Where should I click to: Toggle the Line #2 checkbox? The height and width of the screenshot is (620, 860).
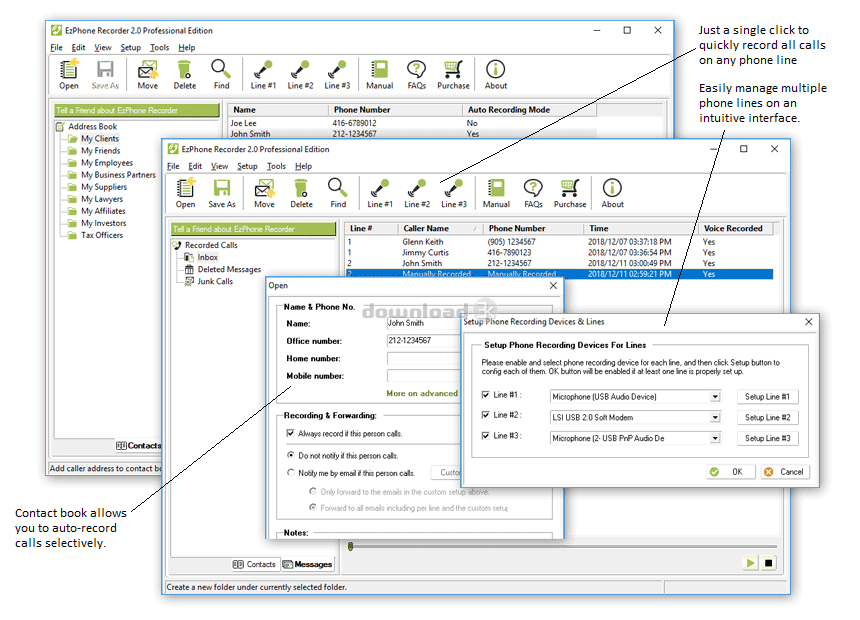pyautogui.click(x=485, y=415)
